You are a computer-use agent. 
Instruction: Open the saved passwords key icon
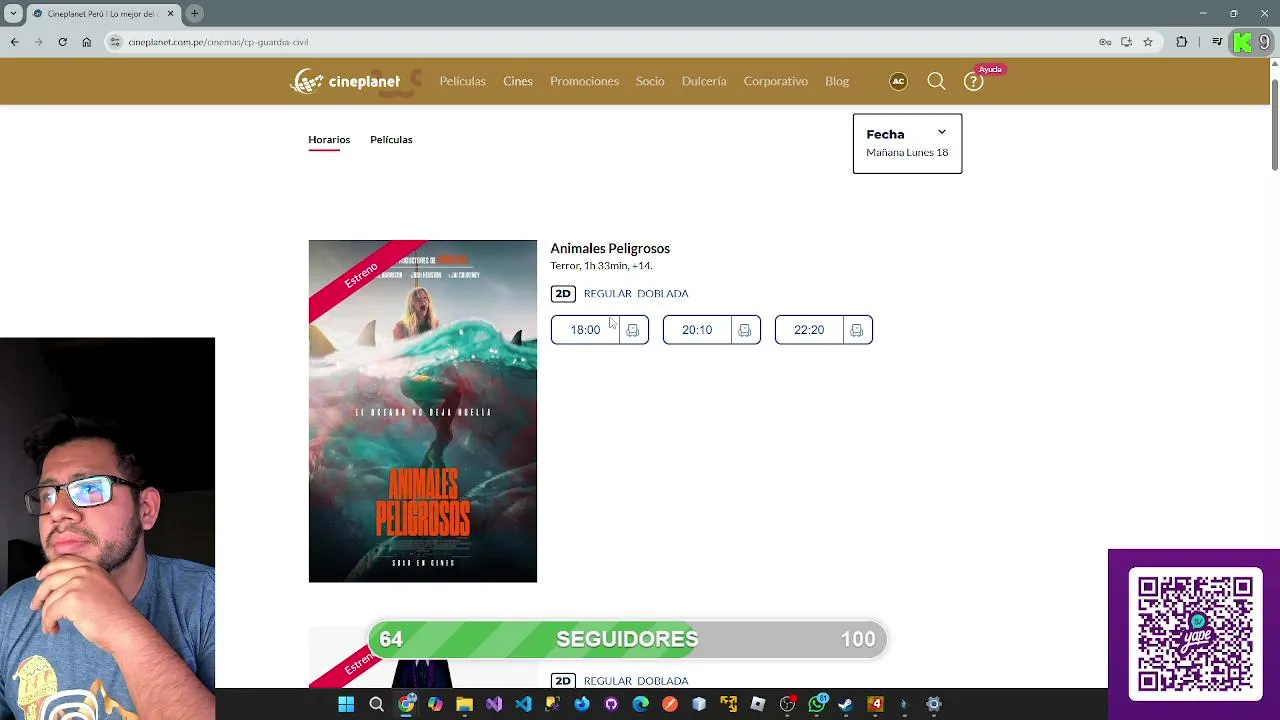point(1105,42)
